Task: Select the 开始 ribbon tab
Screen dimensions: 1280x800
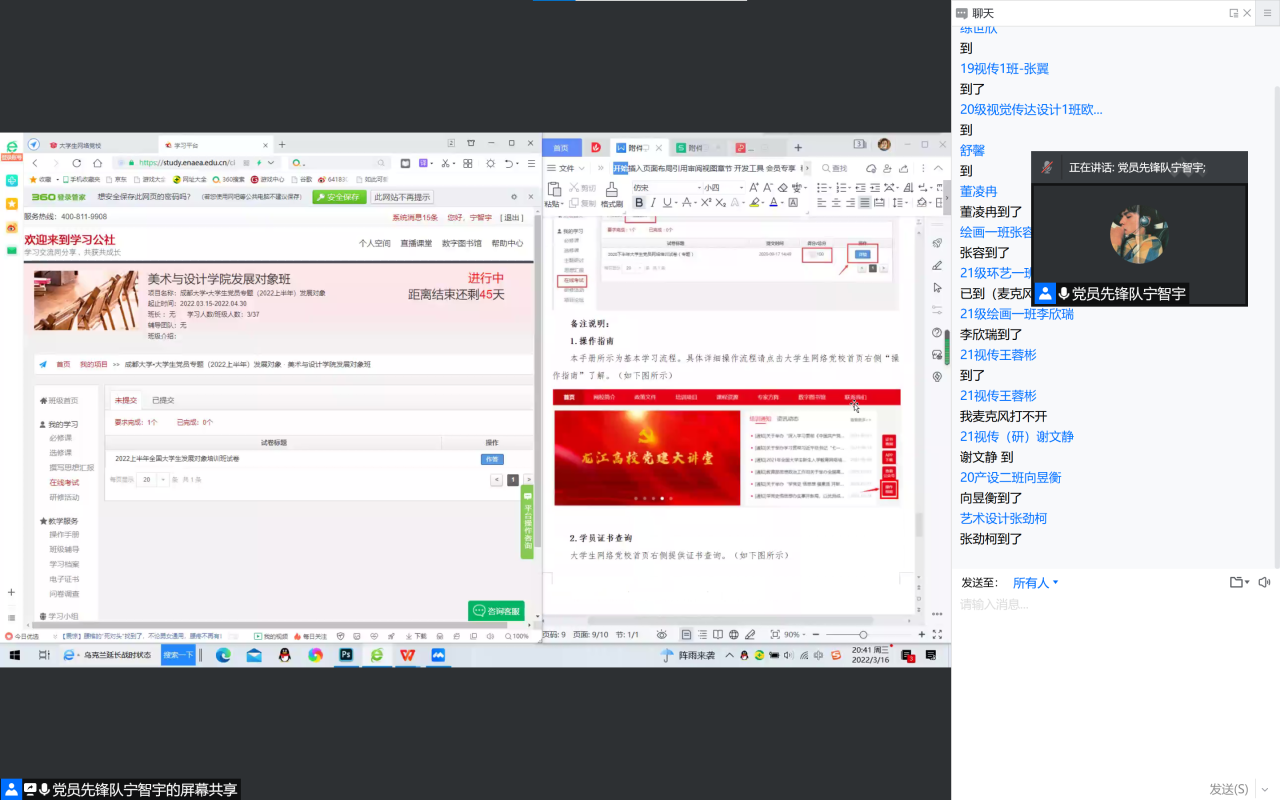Action: 621,168
